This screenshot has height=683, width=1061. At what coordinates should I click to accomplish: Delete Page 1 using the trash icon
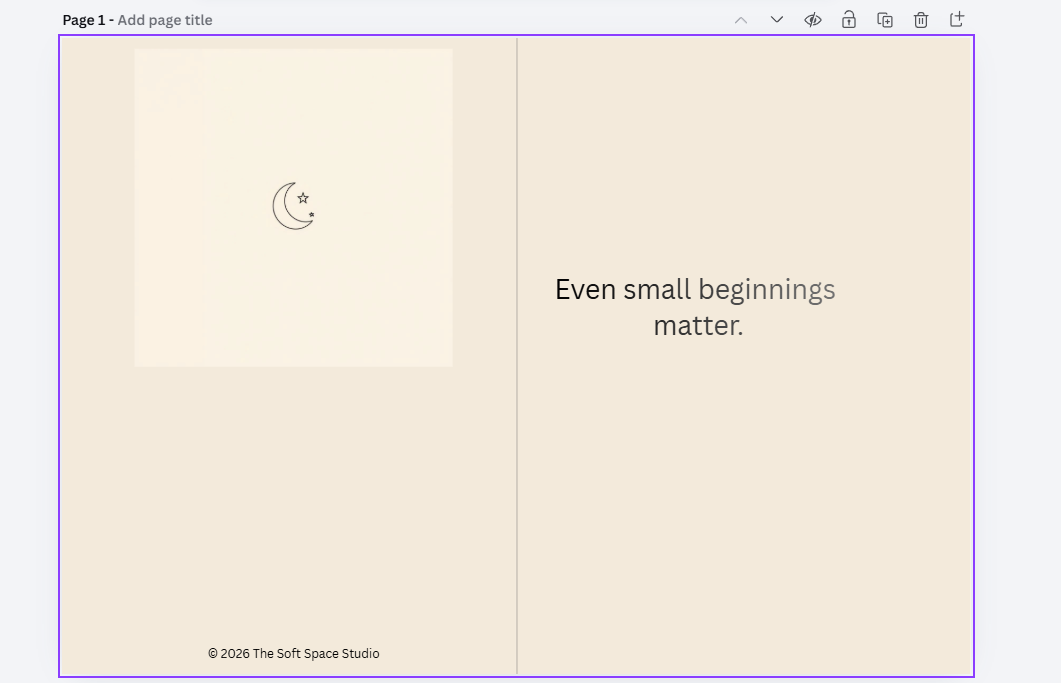tap(920, 19)
